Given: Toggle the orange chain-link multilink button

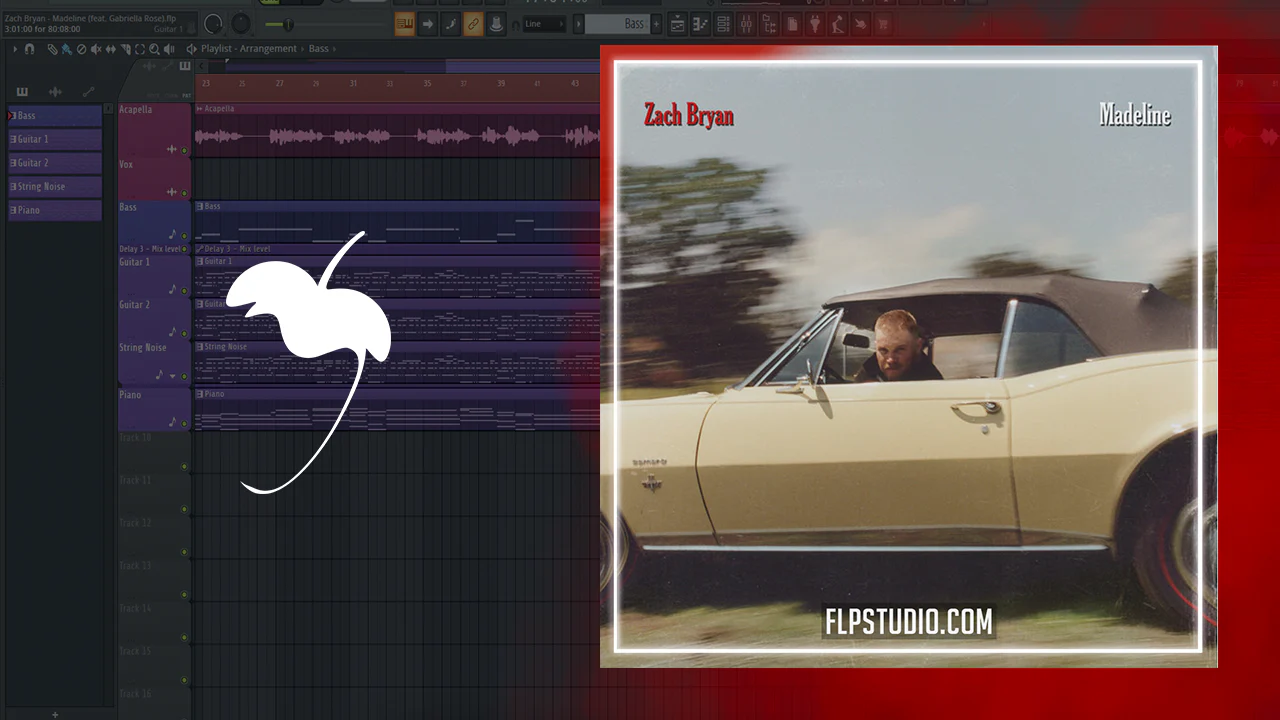Looking at the screenshot, I should coord(473,24).
